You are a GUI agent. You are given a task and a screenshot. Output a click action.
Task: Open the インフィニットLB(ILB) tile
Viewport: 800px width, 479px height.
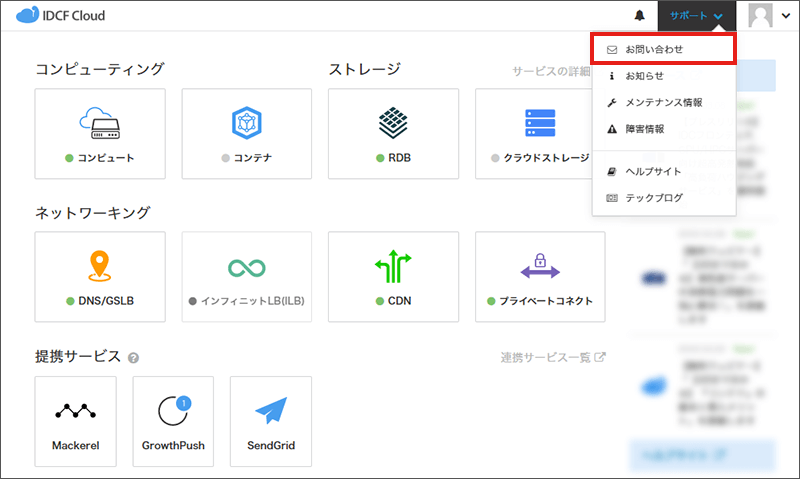pyautogui.click(x=246, y=277)
